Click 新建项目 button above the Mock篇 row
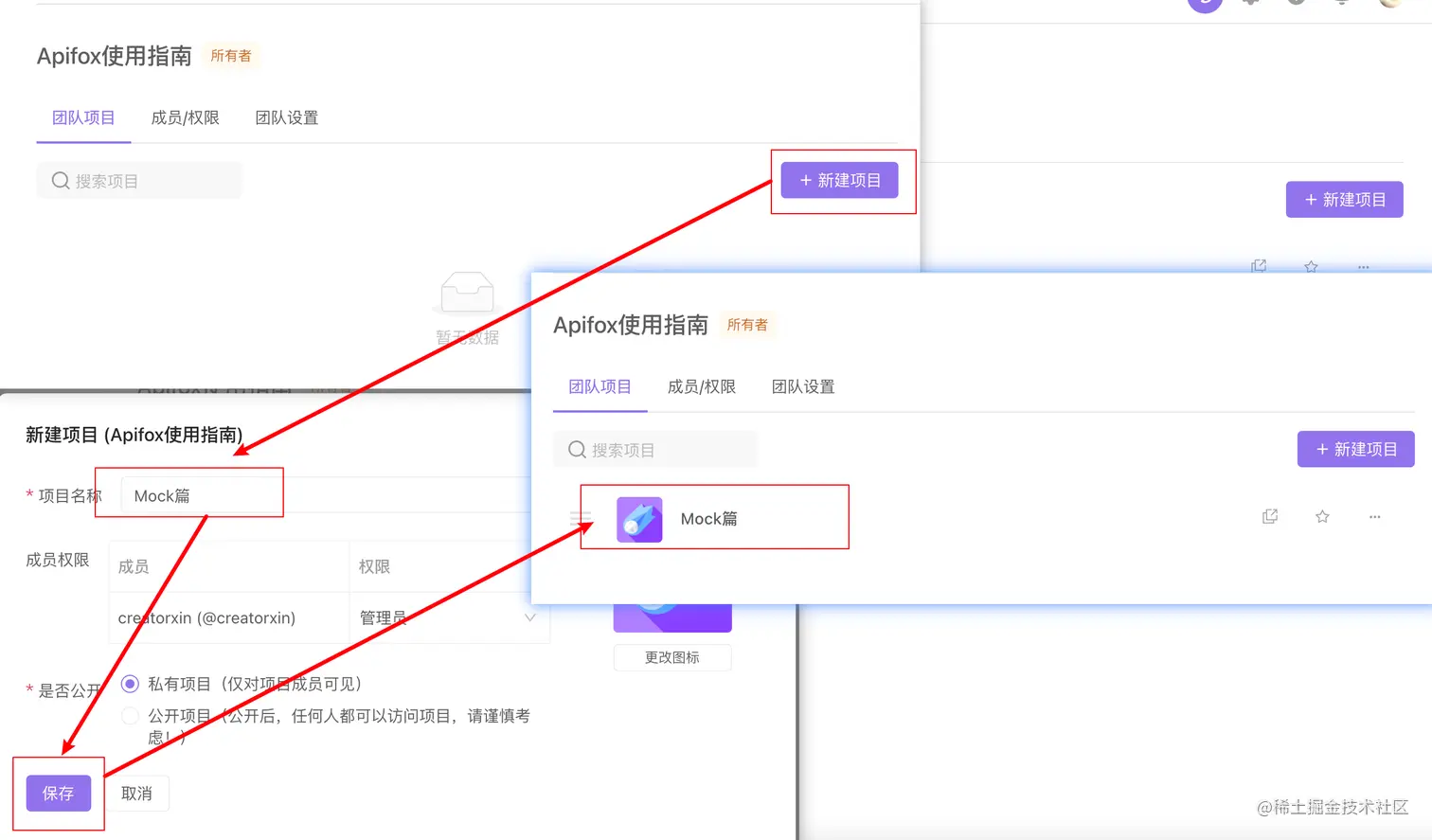The width and height of the screenshot is (1432, 840). (1355, 449)
